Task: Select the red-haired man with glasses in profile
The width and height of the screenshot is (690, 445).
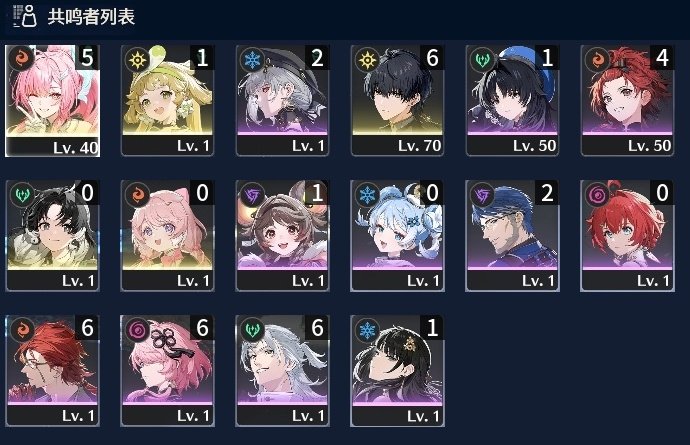Action: [x=52, y=371]
